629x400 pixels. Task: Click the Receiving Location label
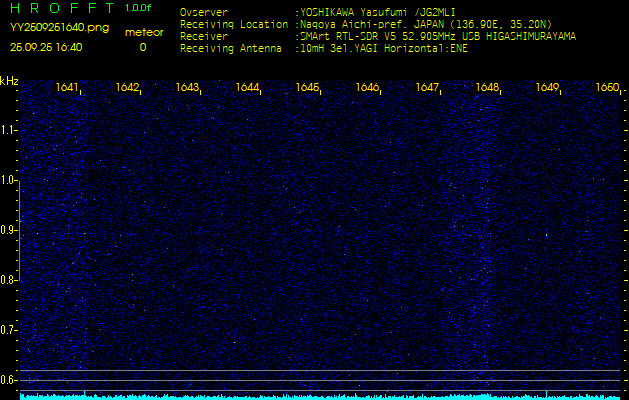tap(234, 24)
